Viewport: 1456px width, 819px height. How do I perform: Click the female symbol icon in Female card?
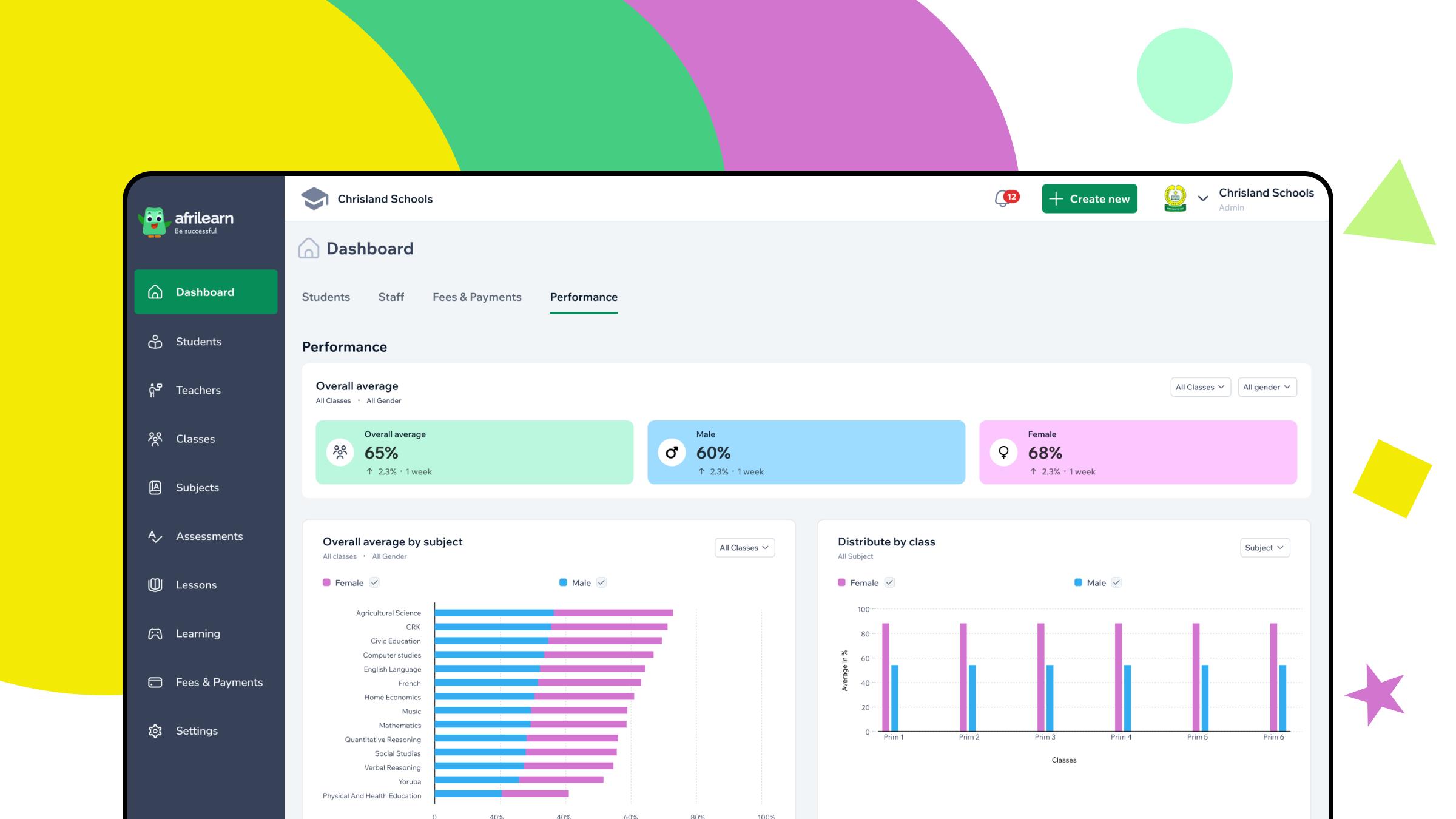click(1003, 452)
